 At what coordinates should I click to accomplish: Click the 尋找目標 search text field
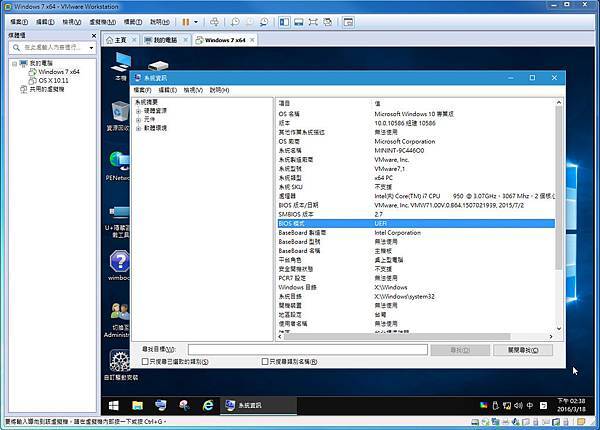[x=308, y=350]
